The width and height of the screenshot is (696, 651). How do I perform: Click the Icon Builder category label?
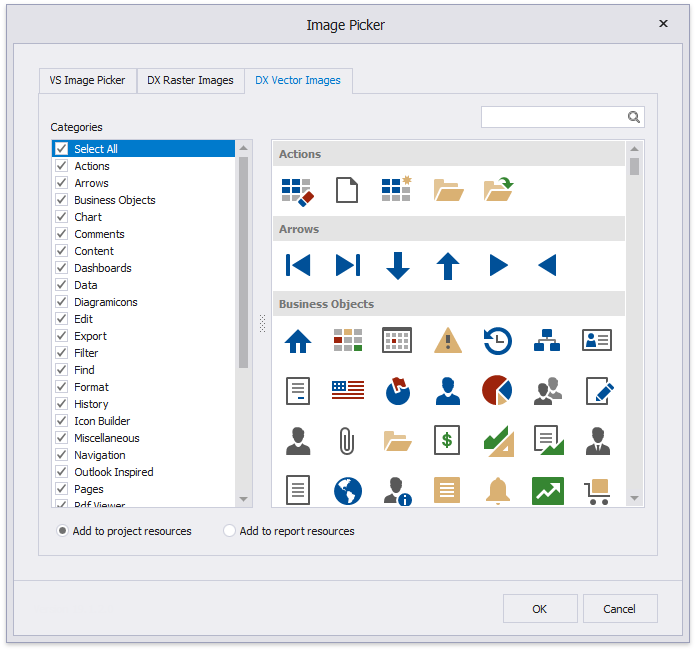(102, 421)
